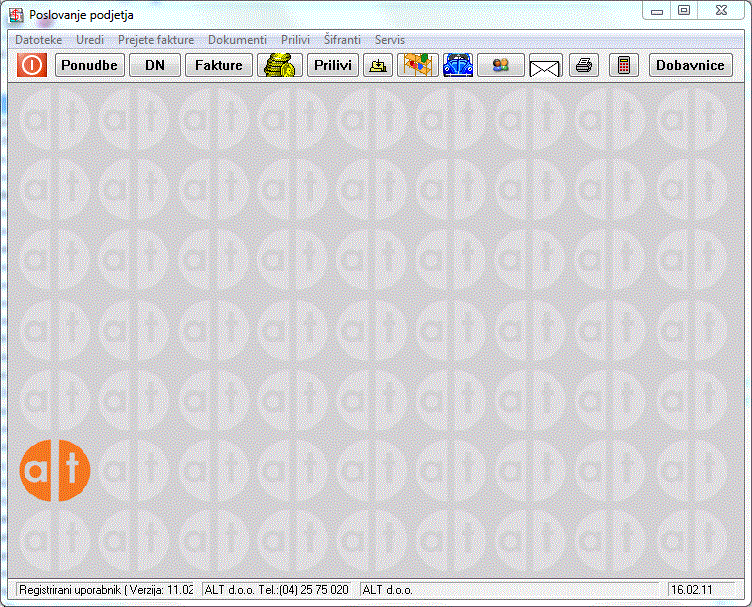
Task: Open the Datoteke menu
Action: pyautogui.click(x=39, y=40)
